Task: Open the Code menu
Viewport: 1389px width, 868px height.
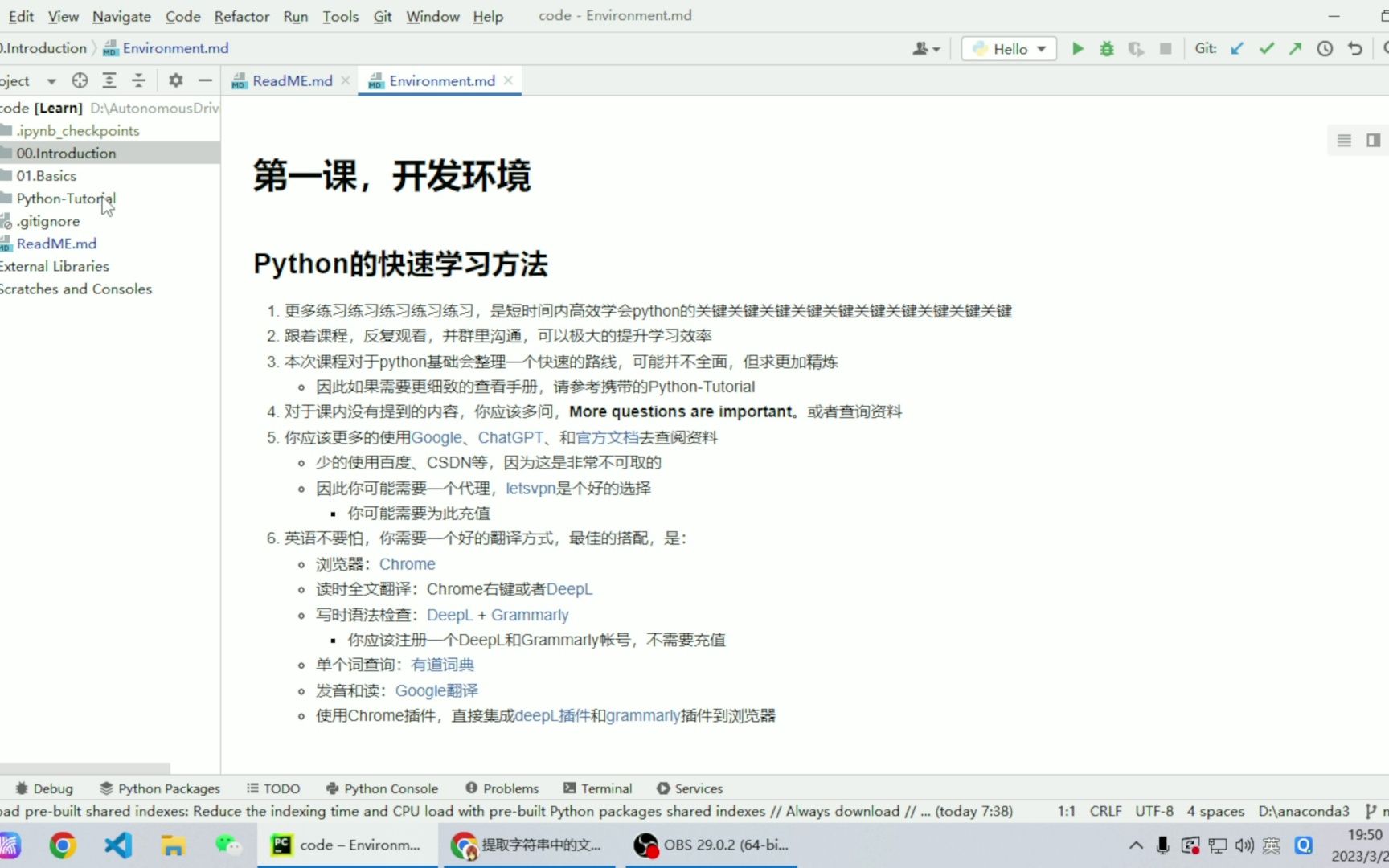Action: click(183, 16)
